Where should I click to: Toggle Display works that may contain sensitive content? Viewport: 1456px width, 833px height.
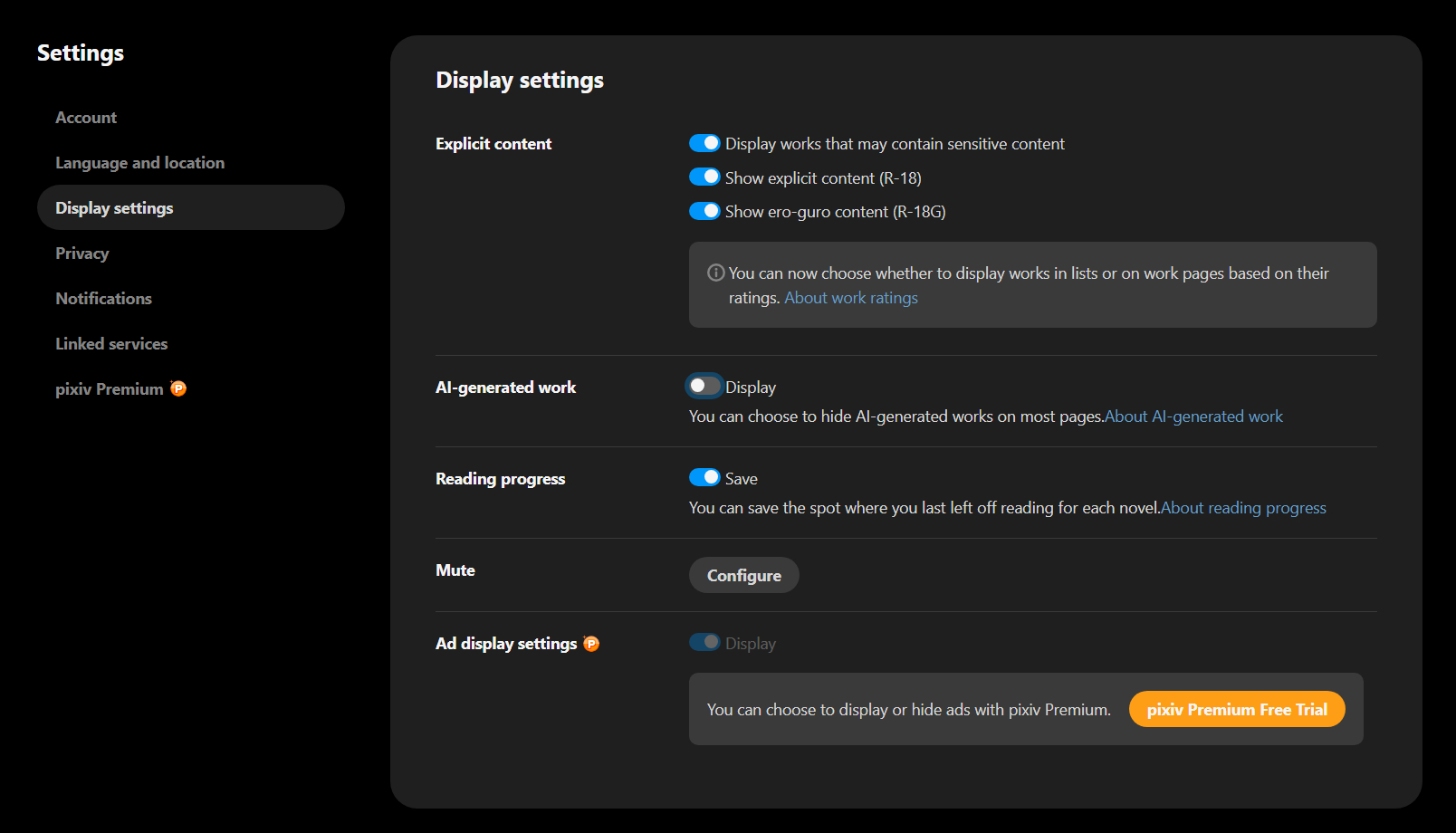pos(704,144)
